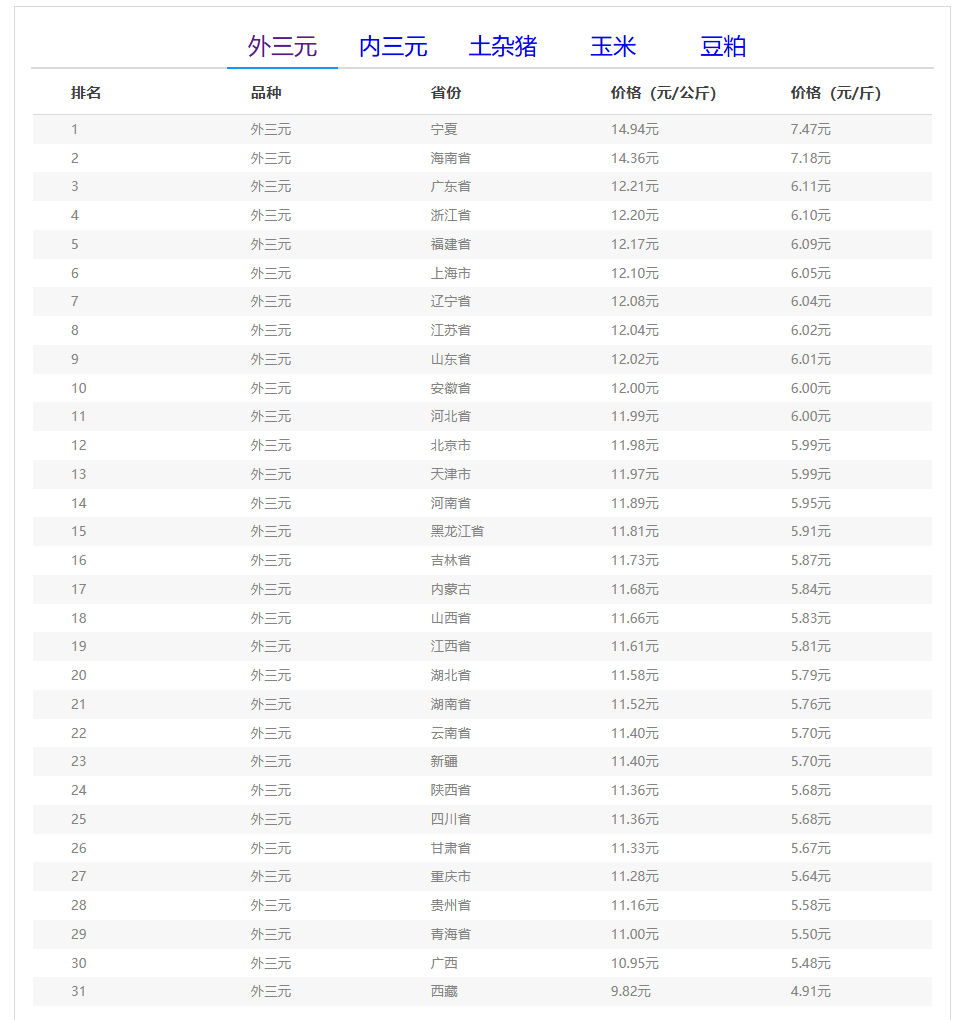Open the 内三元 tab

pyautogui.click(x=393, y=47)
